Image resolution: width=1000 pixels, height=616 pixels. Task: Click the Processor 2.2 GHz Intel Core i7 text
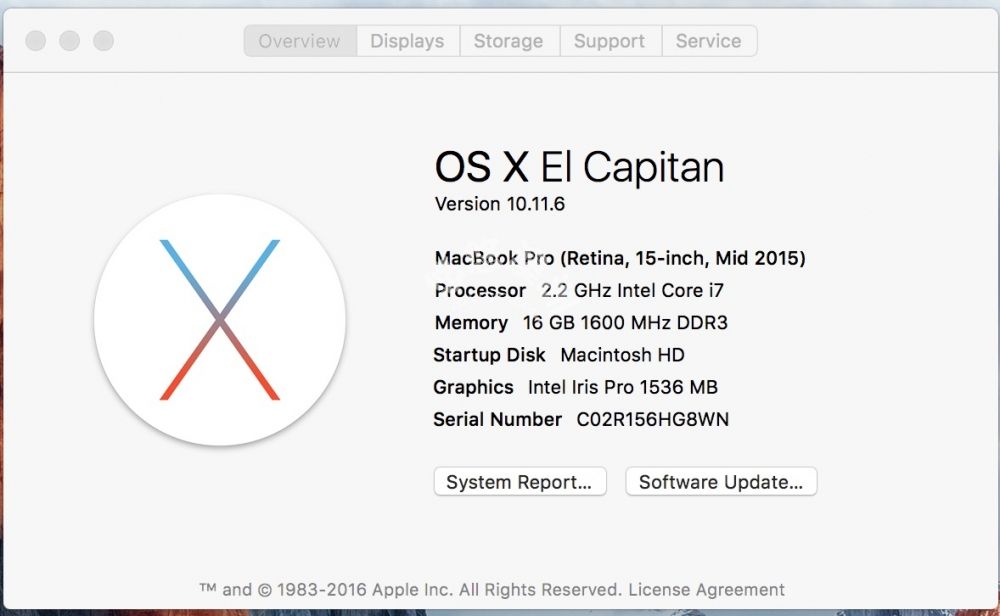[x=579, y=291]
